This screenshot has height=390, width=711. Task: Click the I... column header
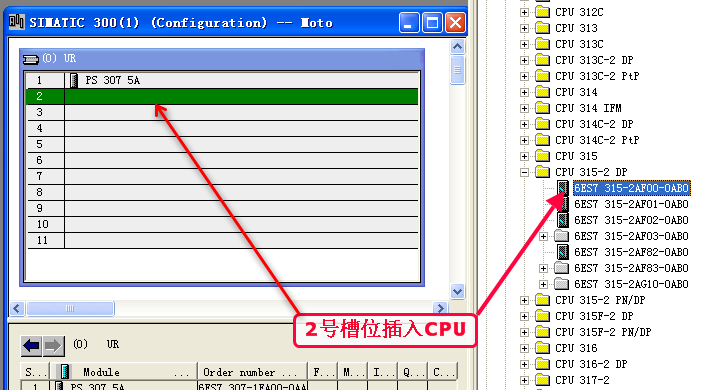click(382, 372)
